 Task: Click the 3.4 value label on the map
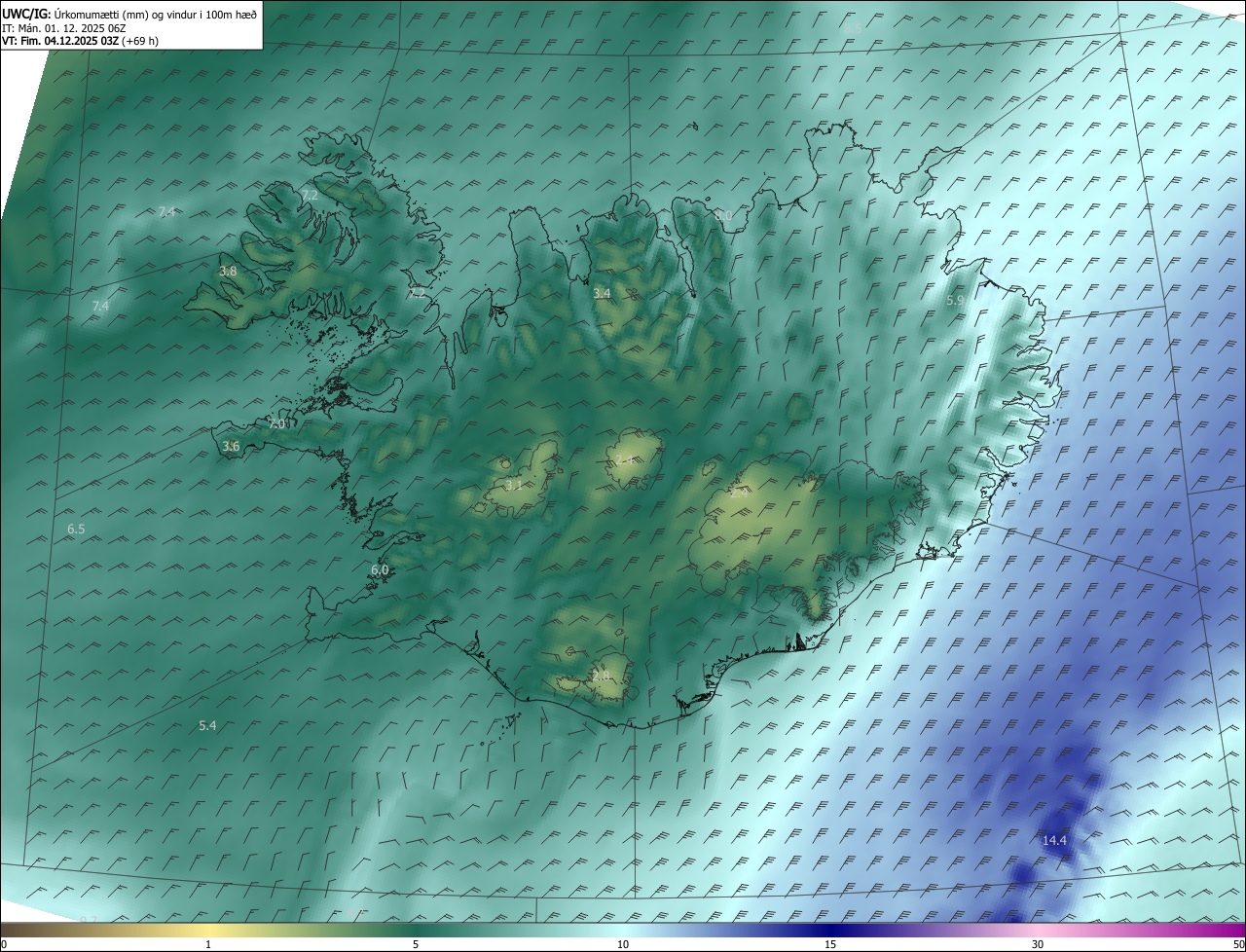pyautogui.click(x=602, y=293)
